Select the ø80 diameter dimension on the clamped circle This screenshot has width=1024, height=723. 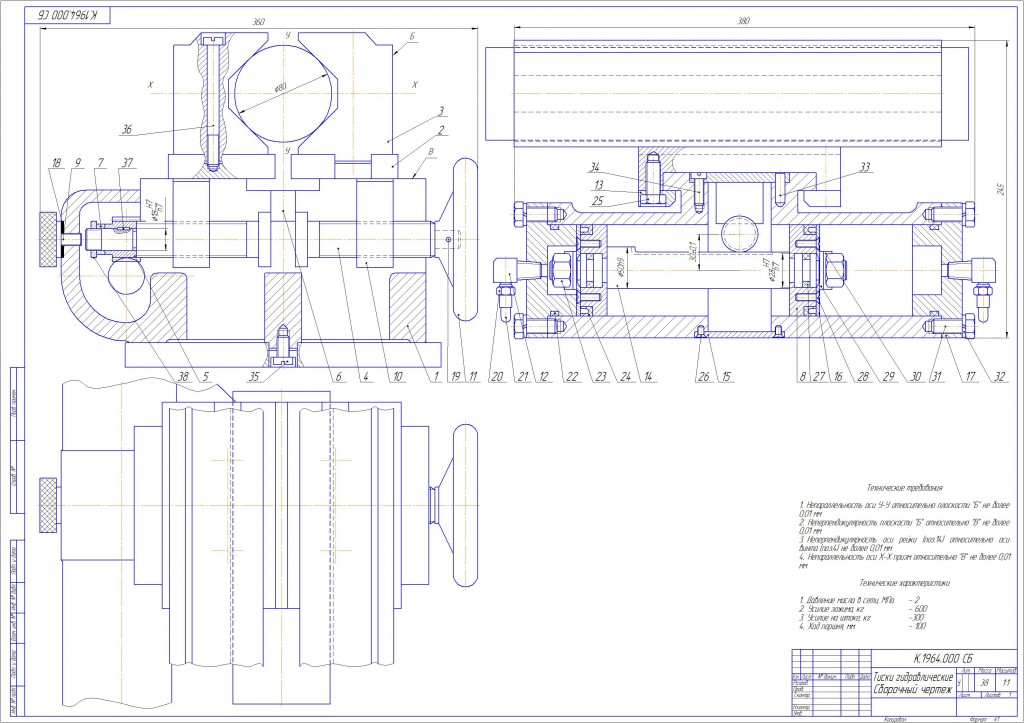[281, 88]
